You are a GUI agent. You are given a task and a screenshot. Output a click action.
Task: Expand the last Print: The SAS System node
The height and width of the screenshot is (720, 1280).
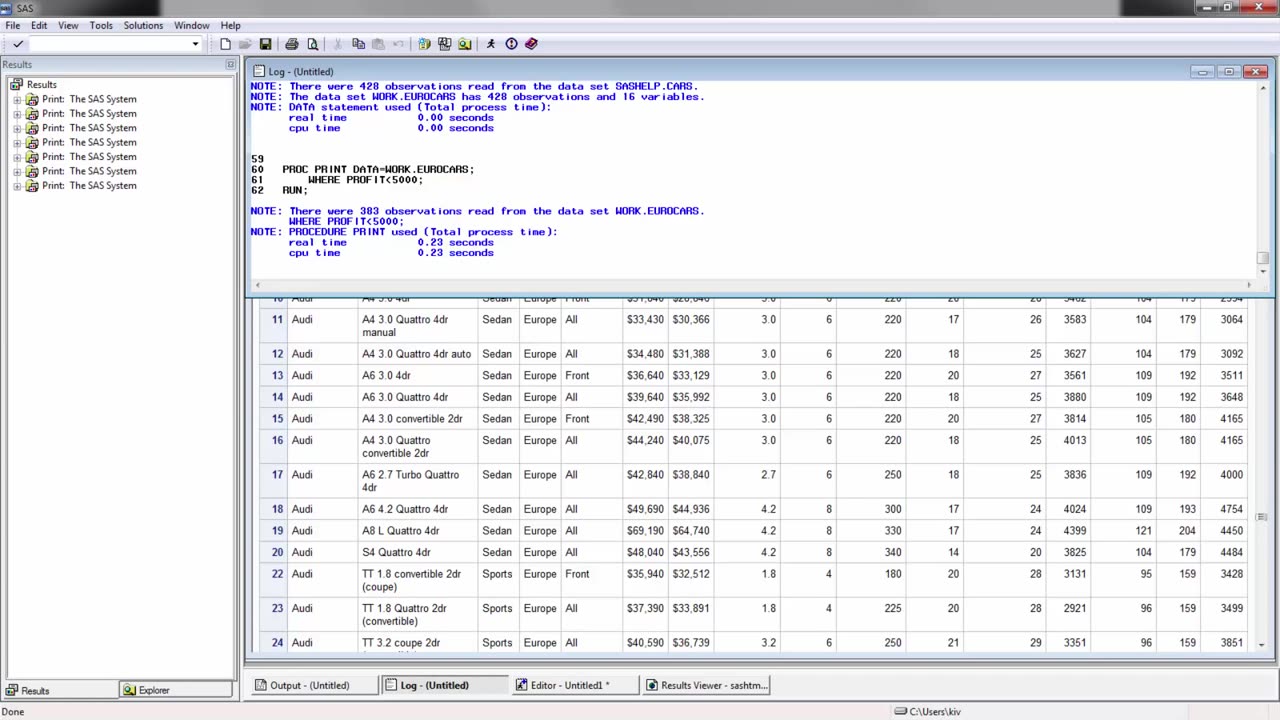[17, 186]
